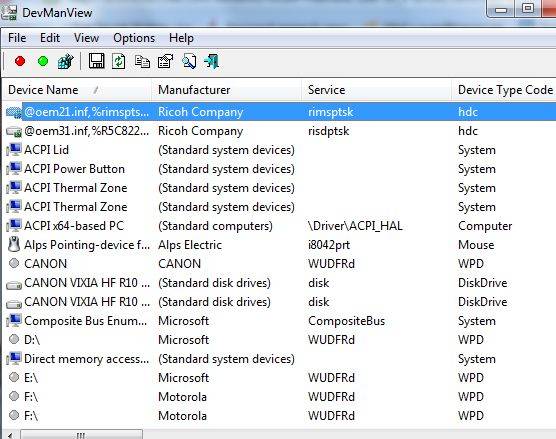Click the device icon of the @oem21.inf row
Screen dimensions: 556x439
click(x=14, y=112)
